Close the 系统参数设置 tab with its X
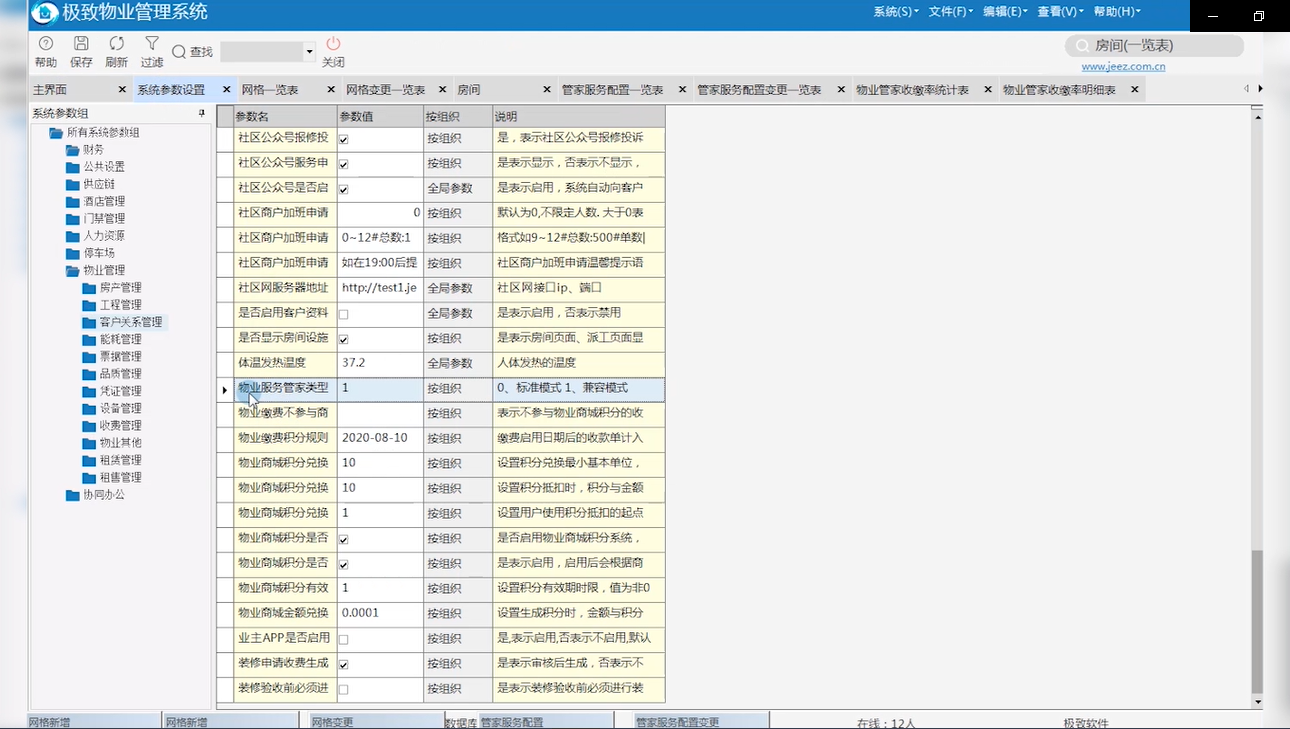The height and width of the screenshot is (729, 1290). (226, 90)
